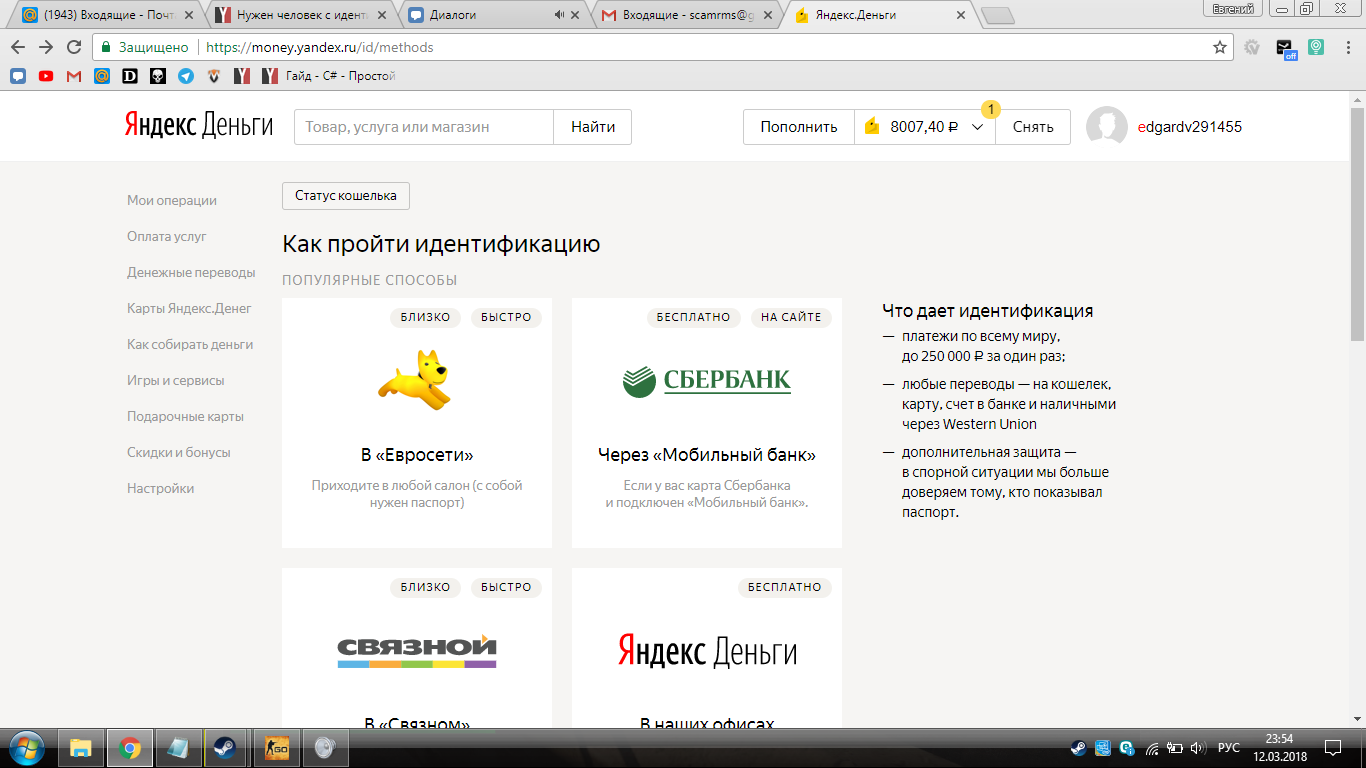Reload the page with the refresh icon
The height and width of the screenshot is (768, 1366).
[74, 47]
